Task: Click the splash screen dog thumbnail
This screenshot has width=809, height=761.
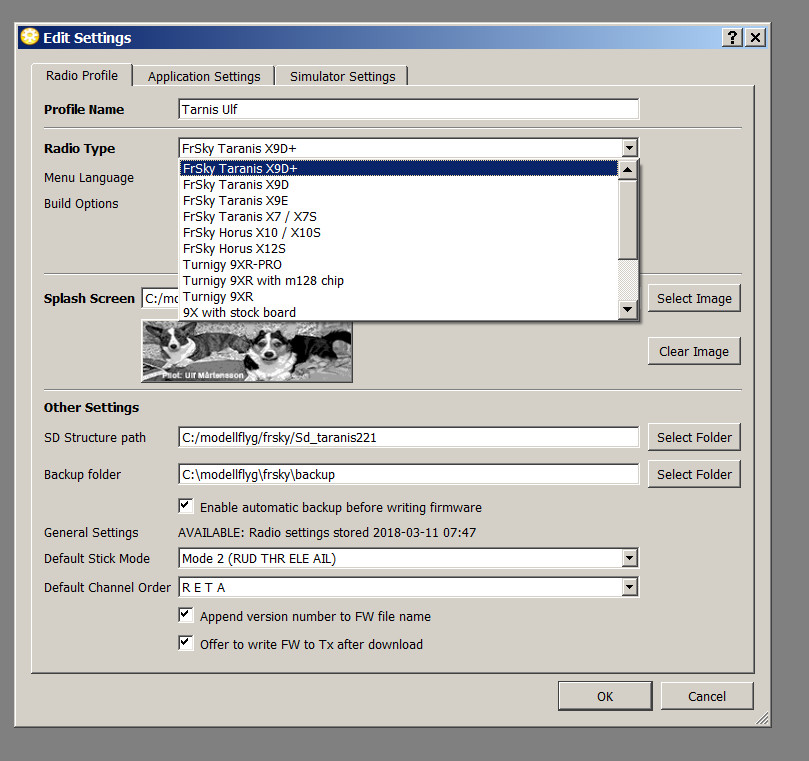Action: point(246,350)
